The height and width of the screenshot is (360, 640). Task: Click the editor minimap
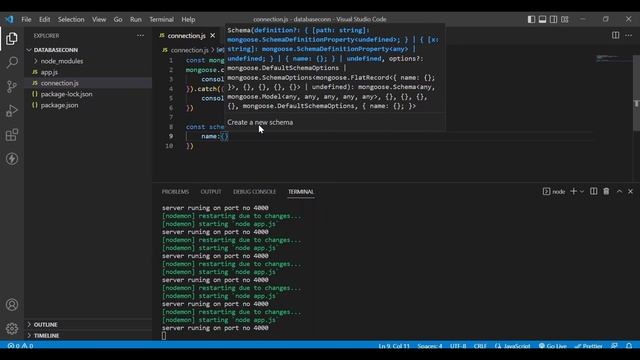click(x=613, y=58)
